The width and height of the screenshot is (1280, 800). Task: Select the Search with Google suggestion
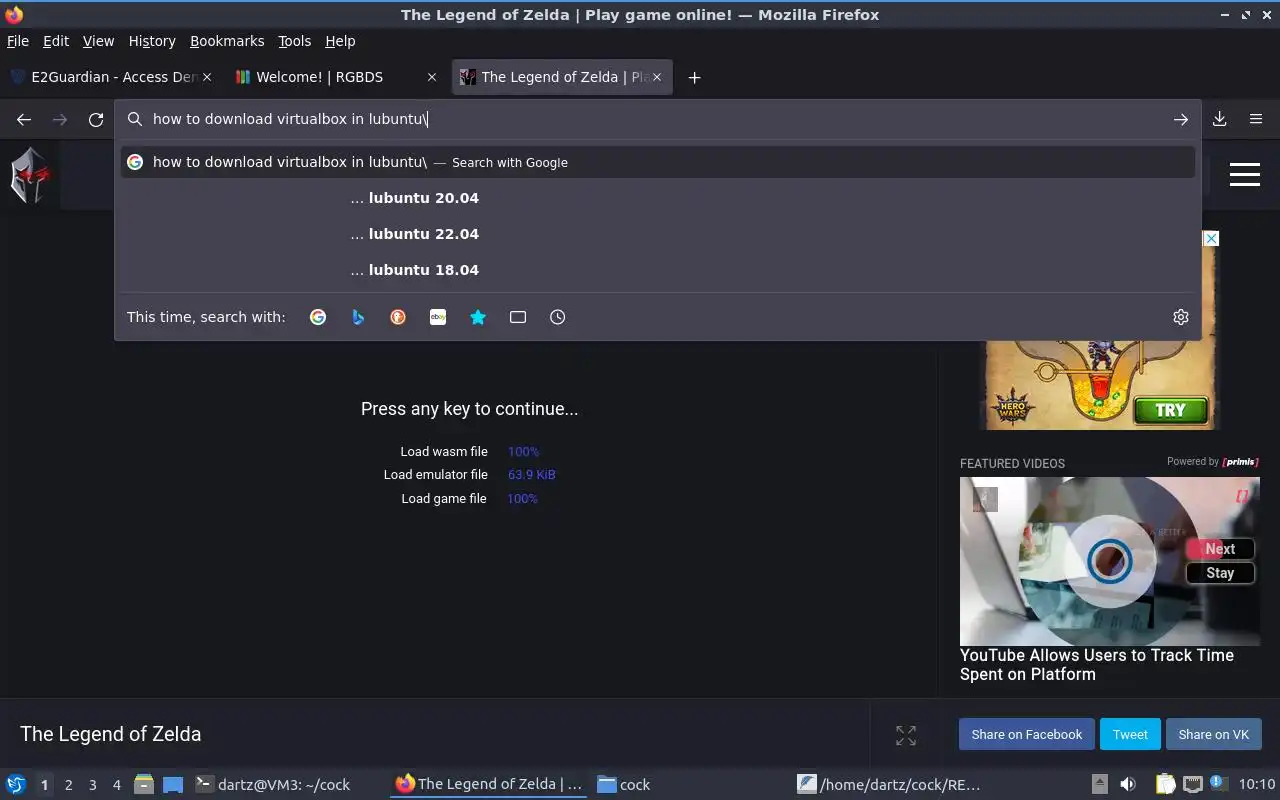coord(658,162)
